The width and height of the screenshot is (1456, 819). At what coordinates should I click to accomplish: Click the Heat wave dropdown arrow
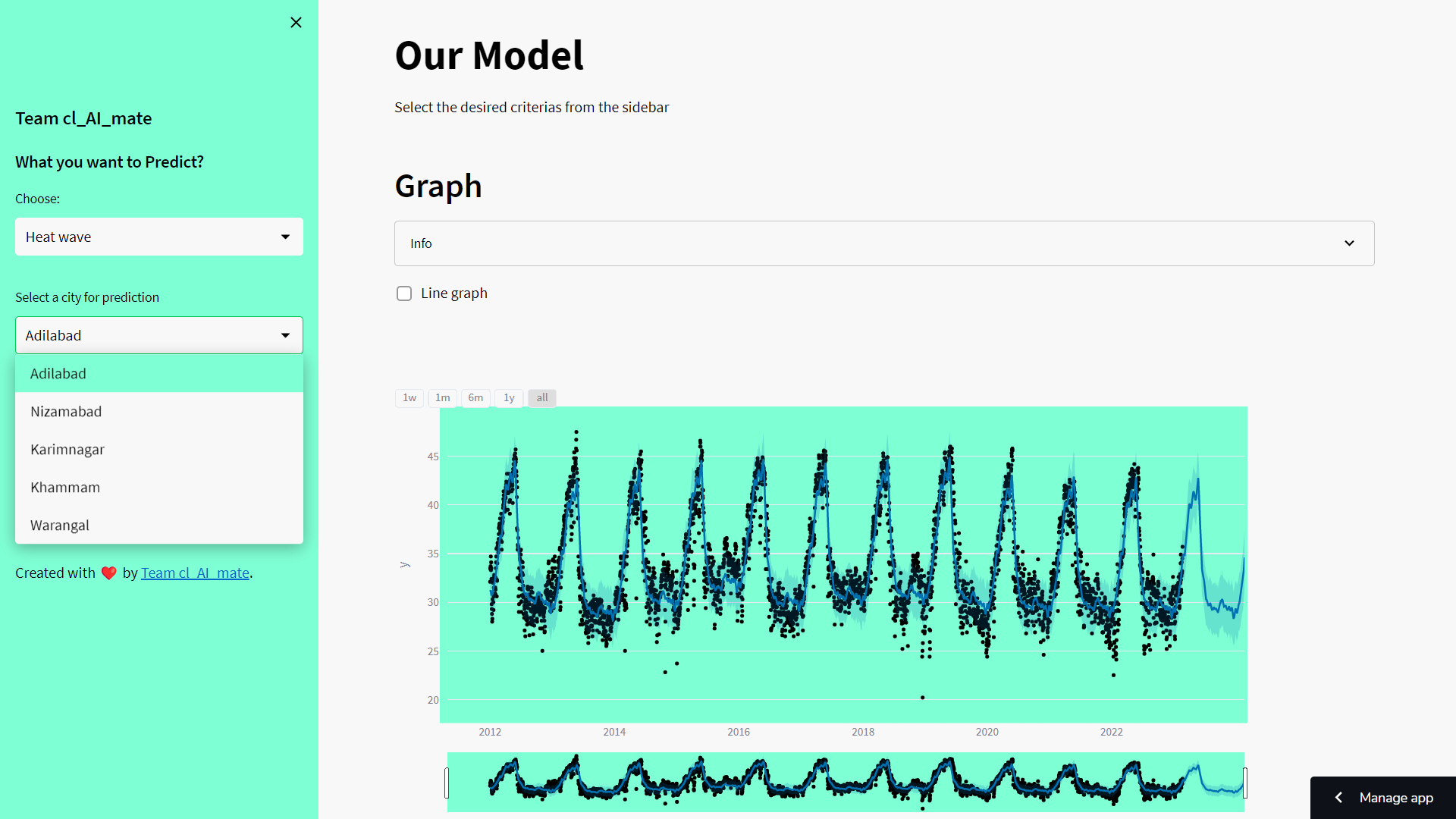point(285,237)
